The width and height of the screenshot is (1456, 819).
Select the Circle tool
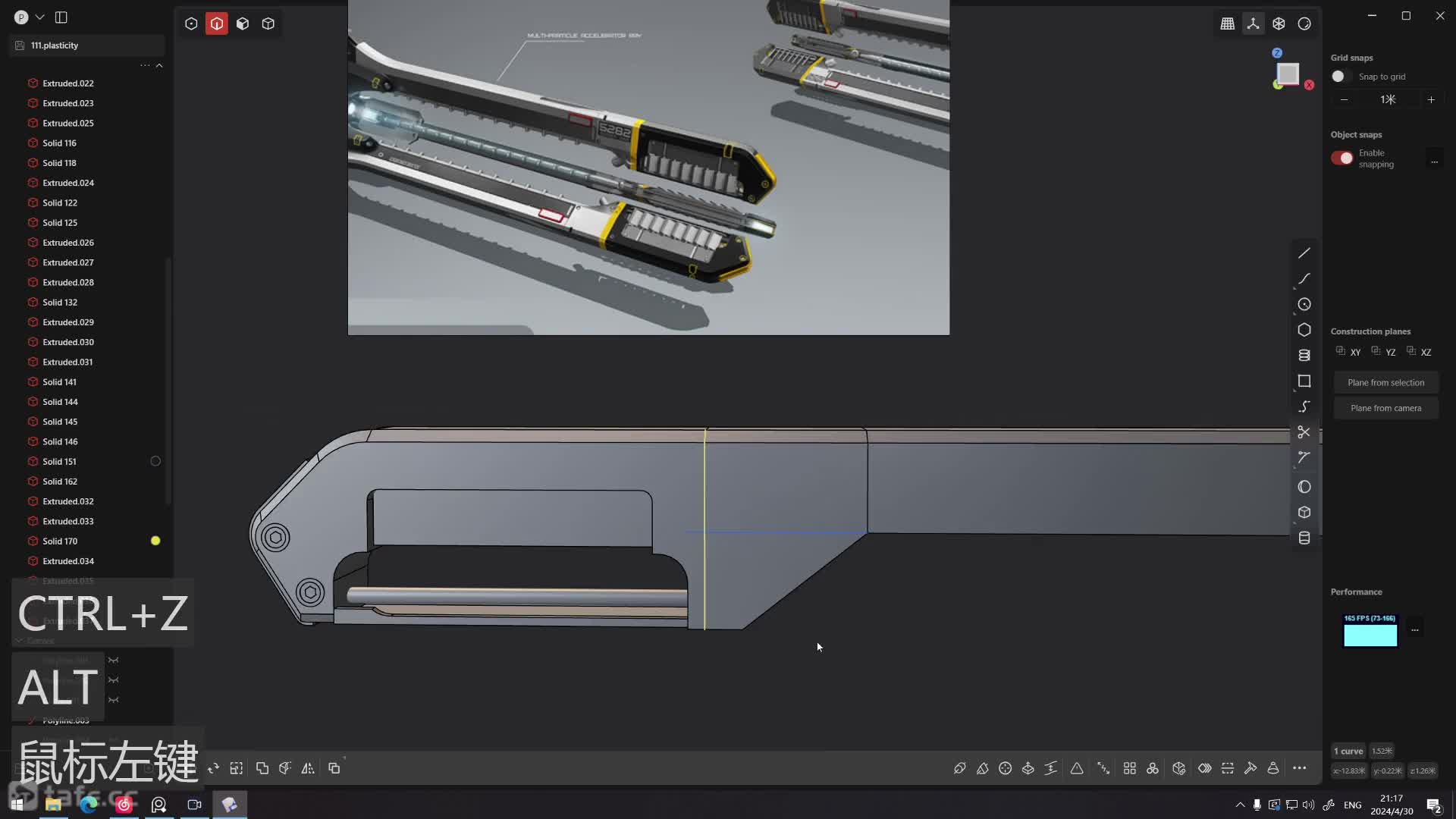(1304, 304)
